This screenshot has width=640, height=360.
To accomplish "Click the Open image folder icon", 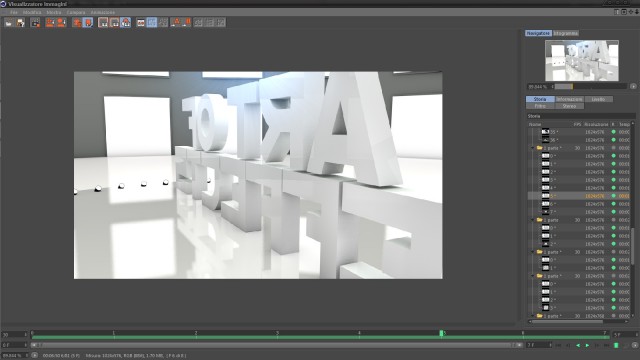I will coord(9,23).
